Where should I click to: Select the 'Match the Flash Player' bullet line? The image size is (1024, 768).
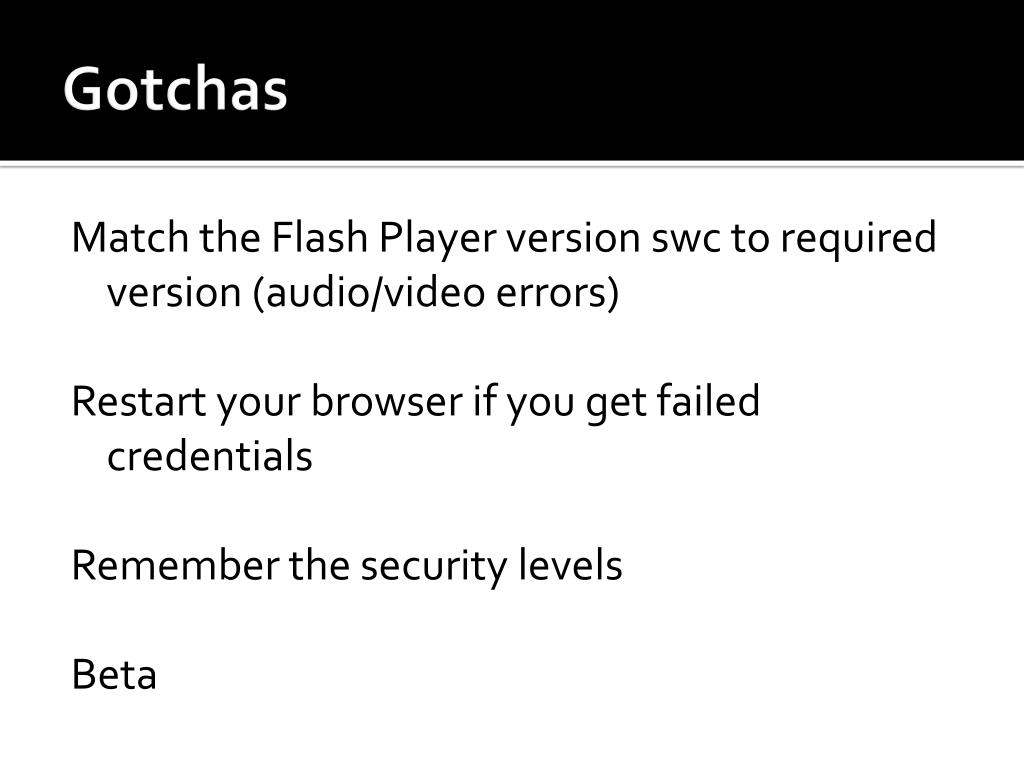click(x=504, y=238)
